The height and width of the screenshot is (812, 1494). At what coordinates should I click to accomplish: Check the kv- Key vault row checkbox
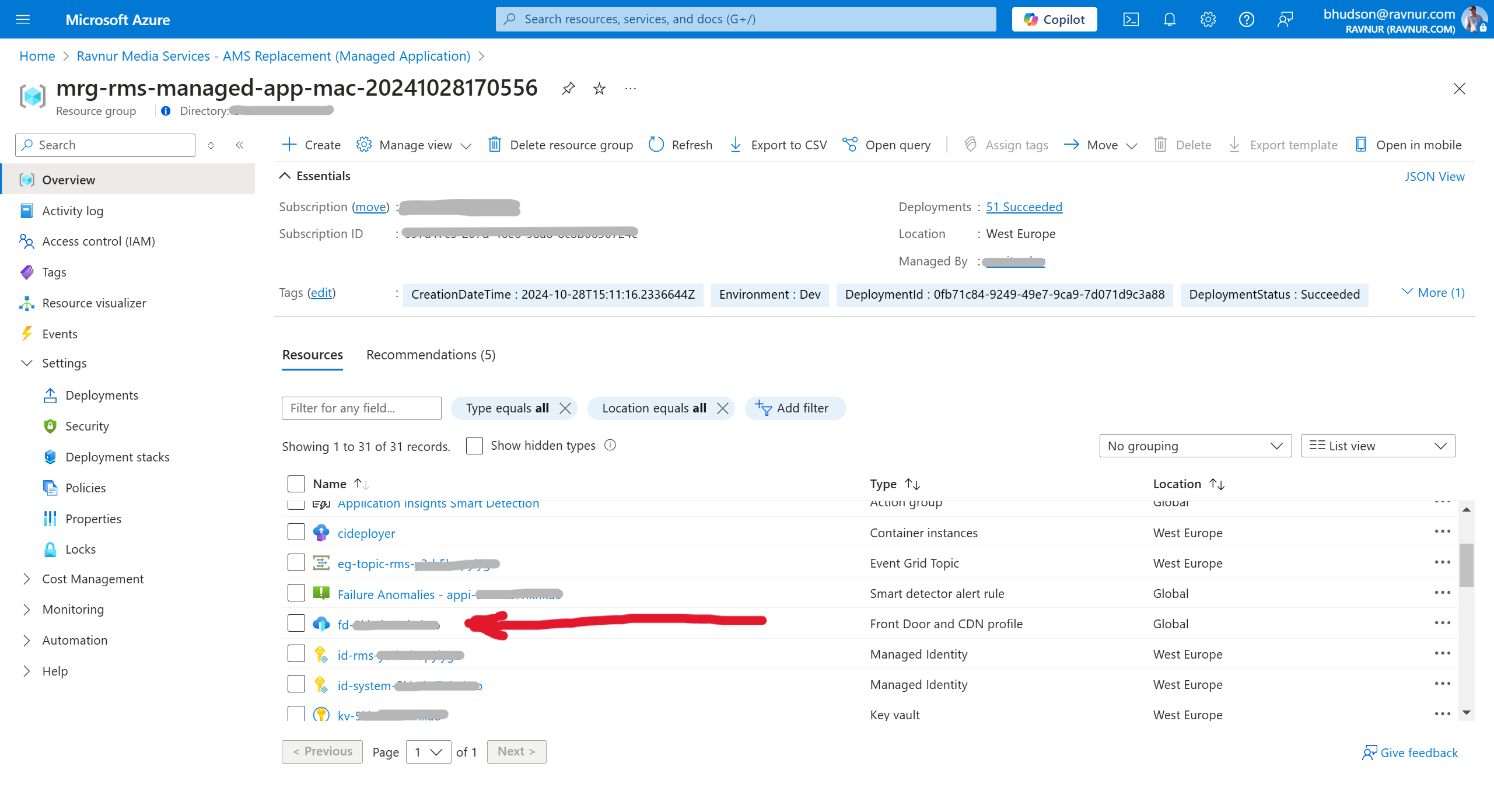pos(296,713)
